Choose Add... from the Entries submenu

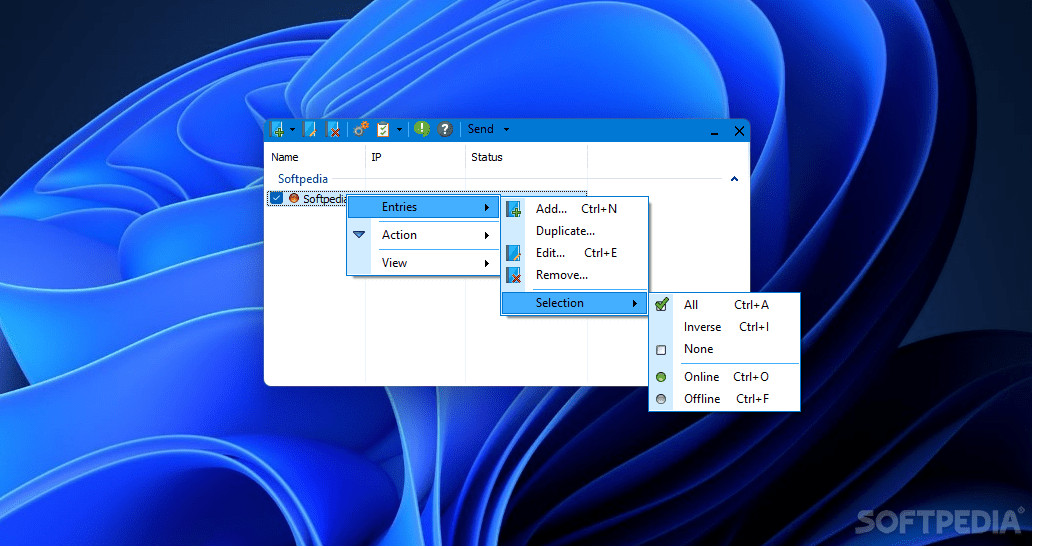pos(574,210)
